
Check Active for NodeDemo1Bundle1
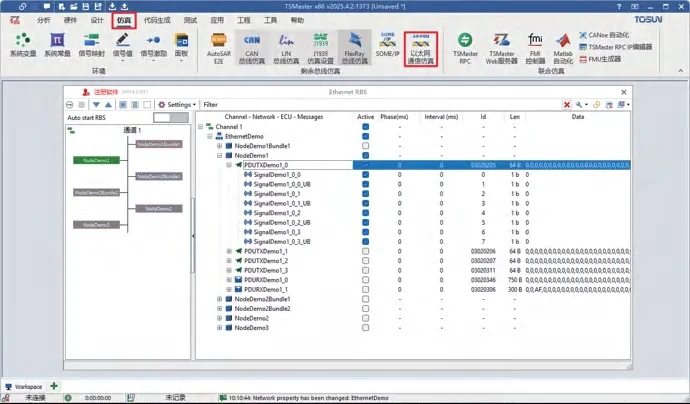(x=365, y=146)
